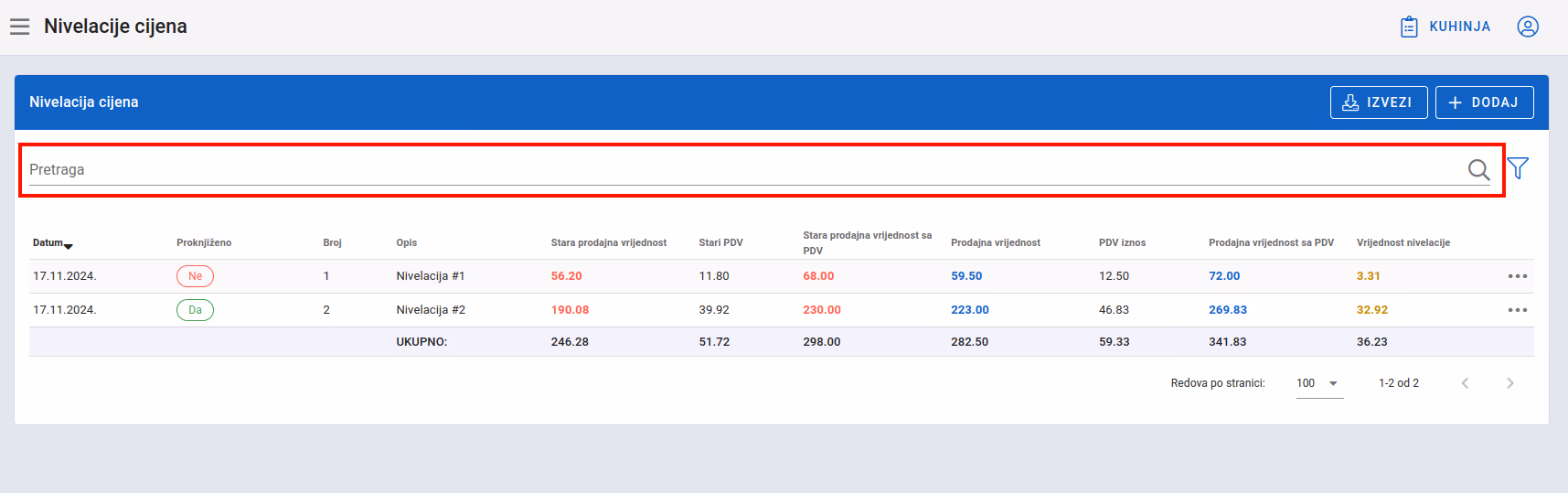This screenshot has width=1568, height=493.
Task: Click the 56.20 old sale value
Action: pos(566,276)
